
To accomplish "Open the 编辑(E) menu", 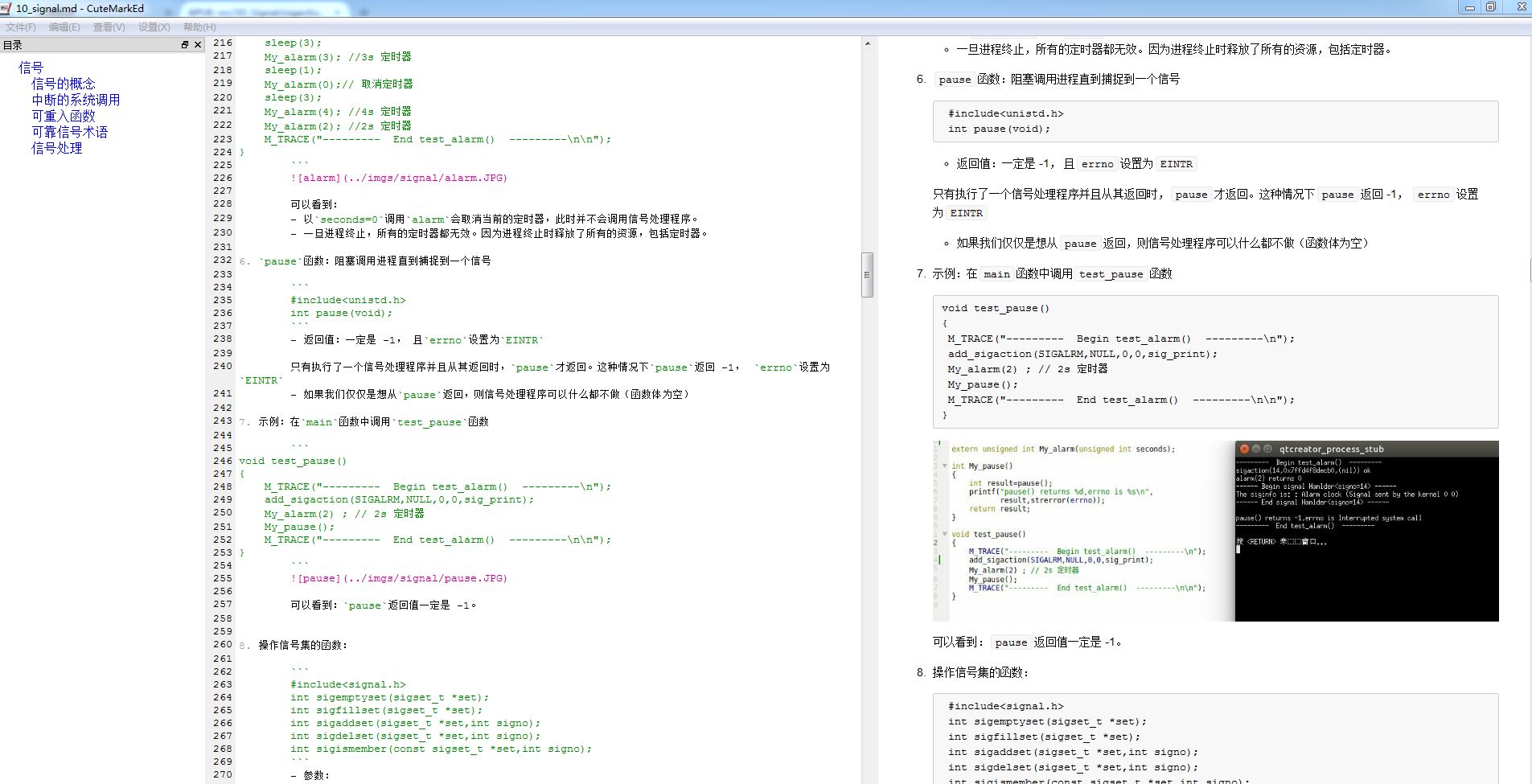I will click(x=64, y=27).
